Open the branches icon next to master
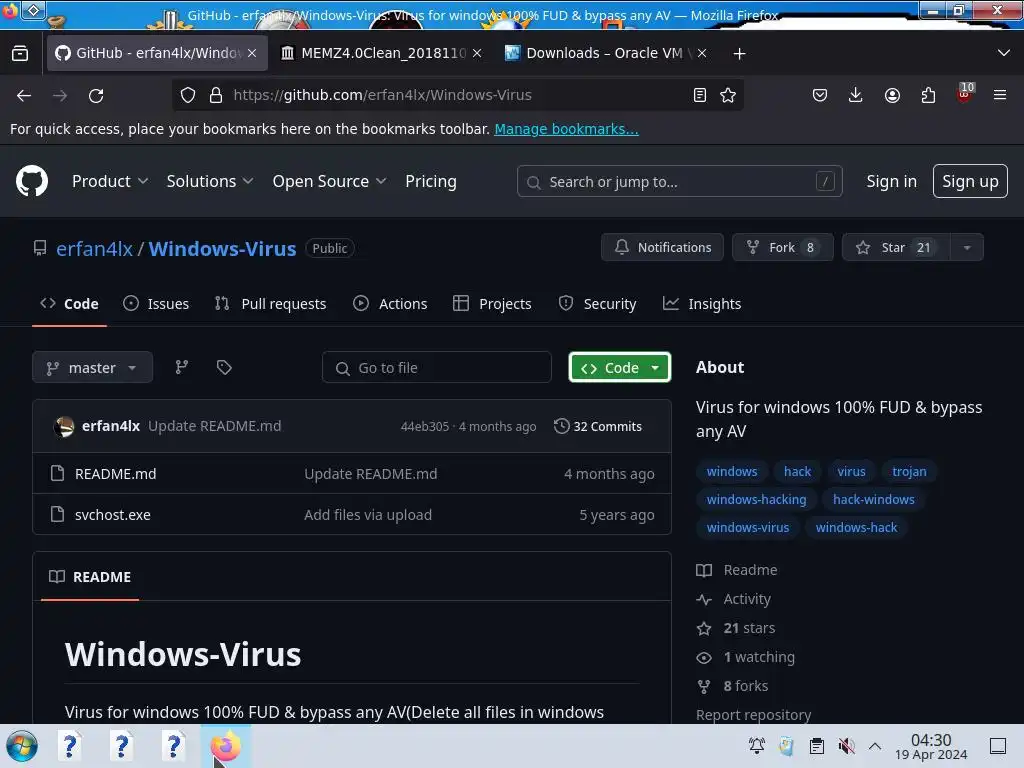 point(182,367)
